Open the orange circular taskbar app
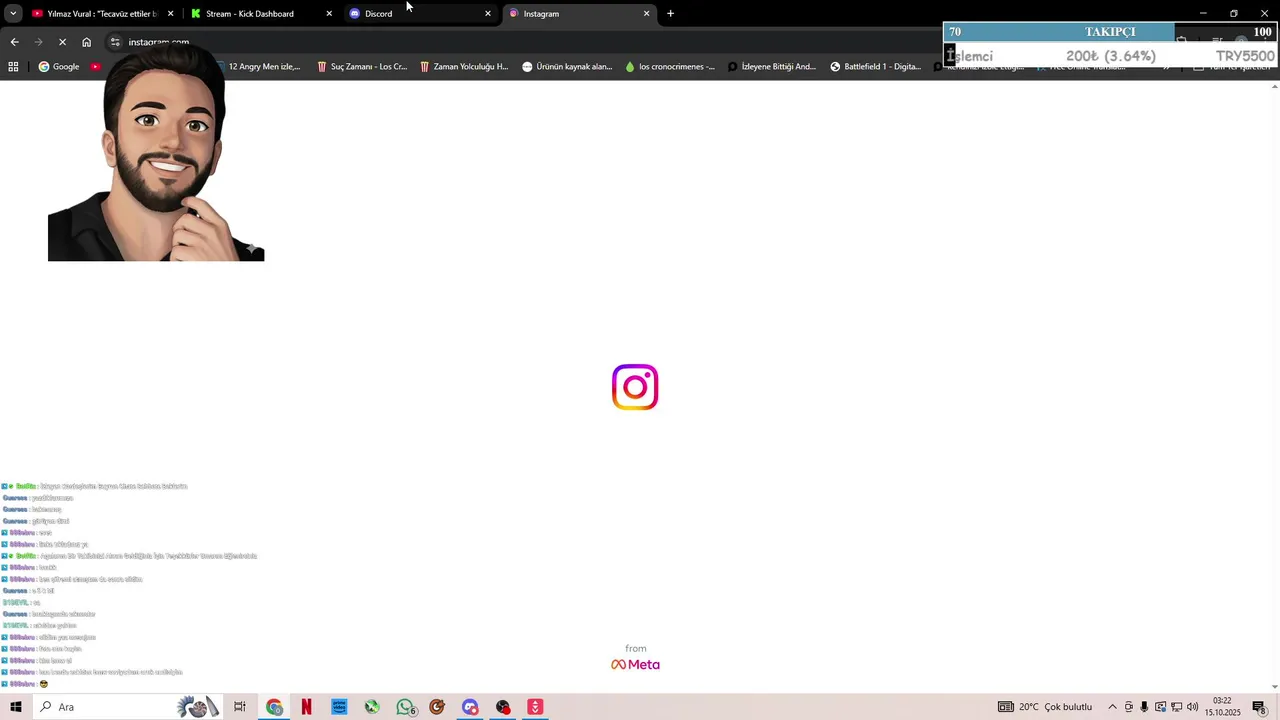Image resolution: width=1280 pixels, height=720 pixels. pyautogui.click(x=437, y=707)
